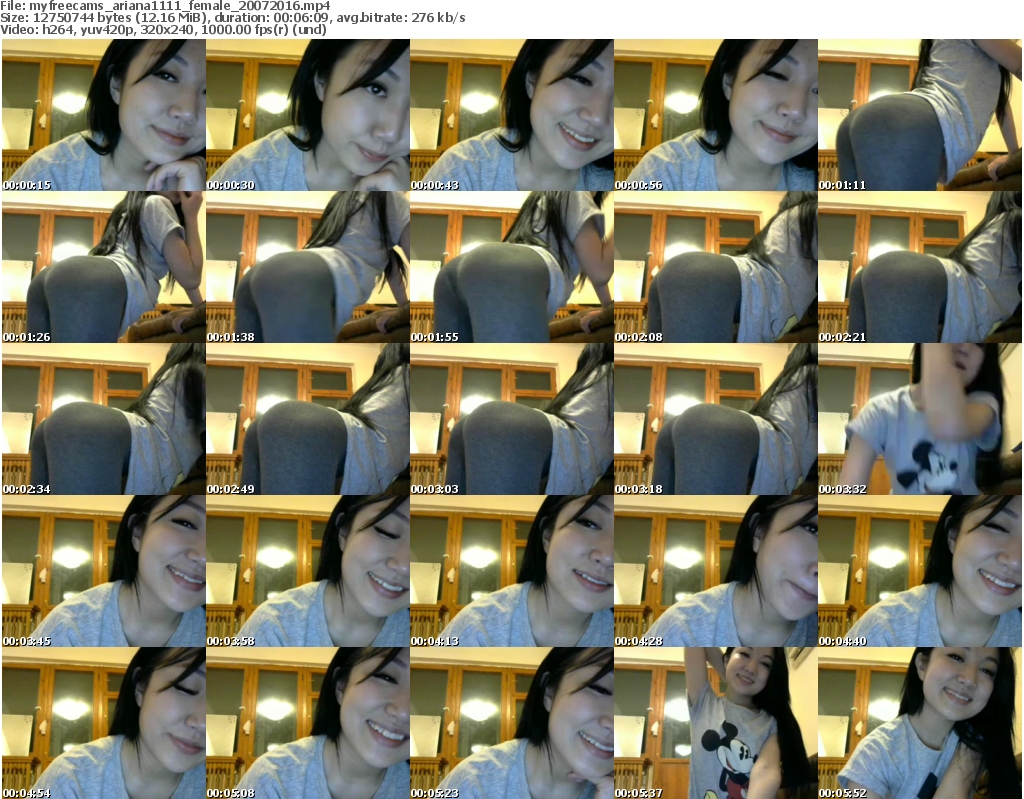Select the frame stamped 00:04:54
1024x799 pixels.
coord(104,723)
